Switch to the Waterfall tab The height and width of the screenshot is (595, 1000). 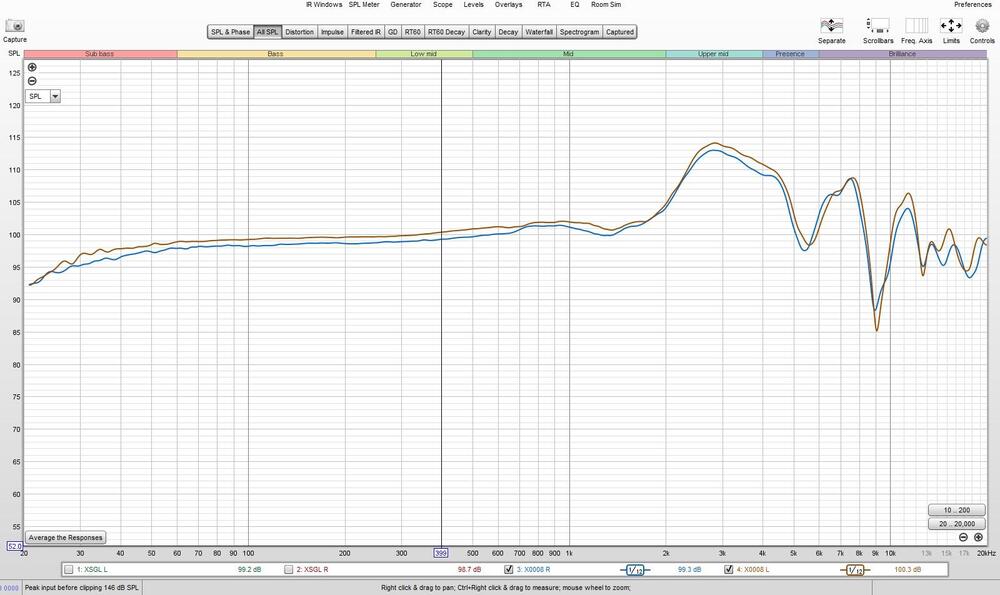[539, 32]
